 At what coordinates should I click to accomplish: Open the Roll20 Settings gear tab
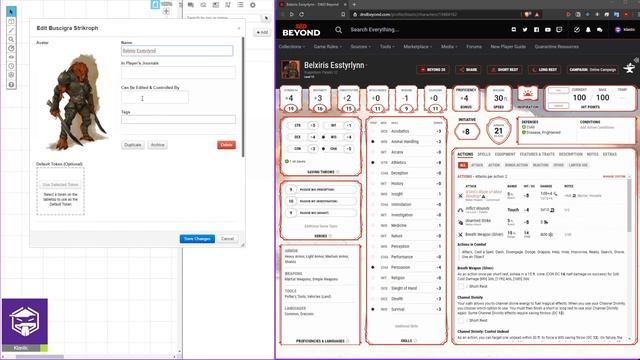click(x=253, y=5)
